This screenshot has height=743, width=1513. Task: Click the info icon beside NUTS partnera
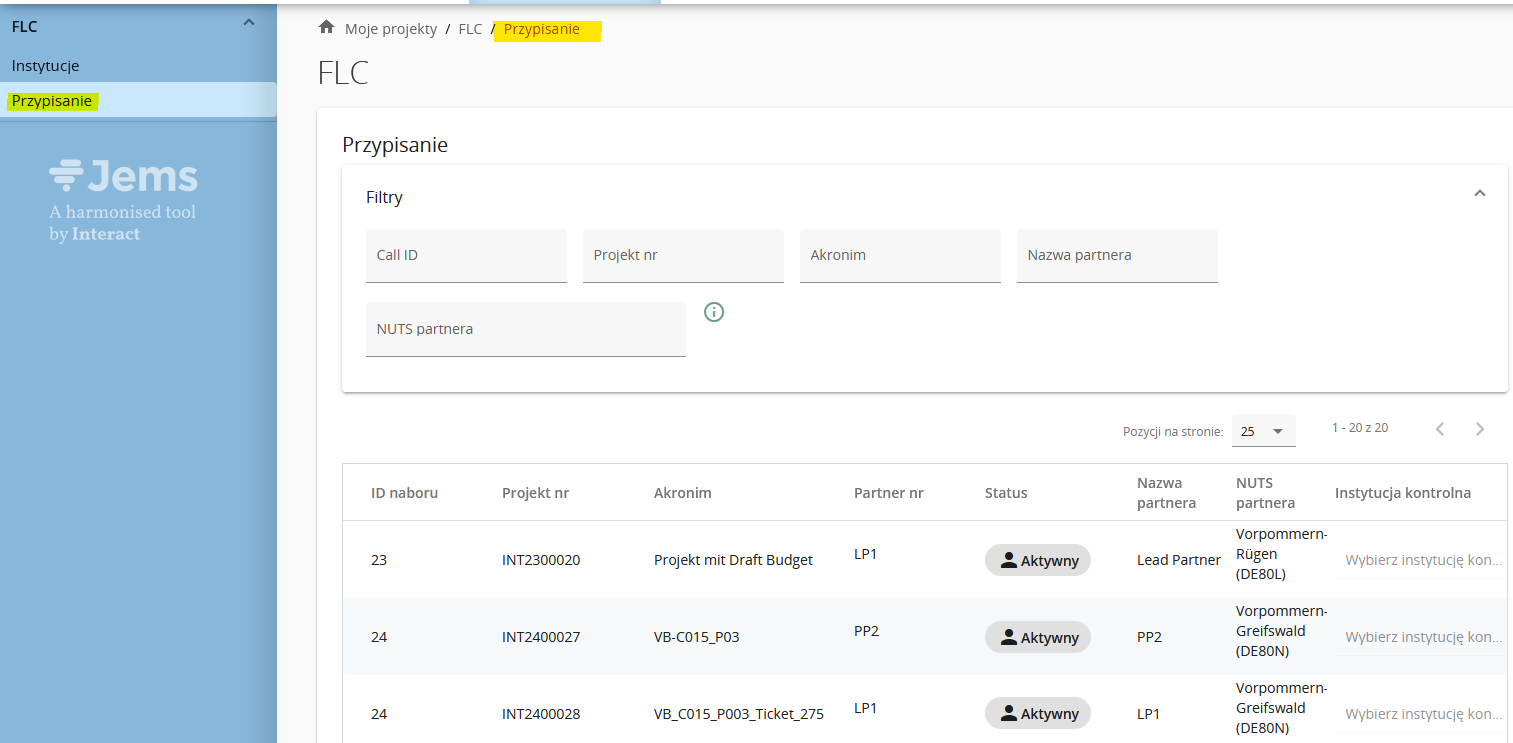pos(714,312)
